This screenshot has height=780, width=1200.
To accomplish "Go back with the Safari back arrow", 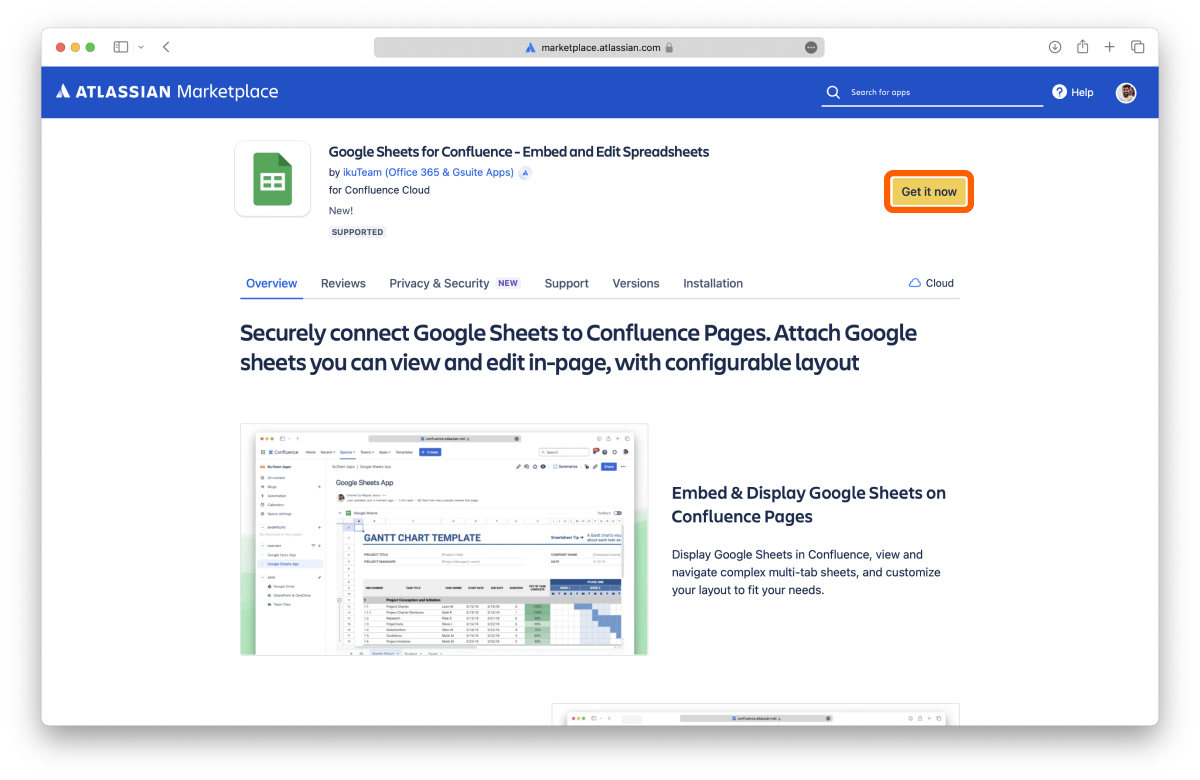I will click(x=166, y=47).
